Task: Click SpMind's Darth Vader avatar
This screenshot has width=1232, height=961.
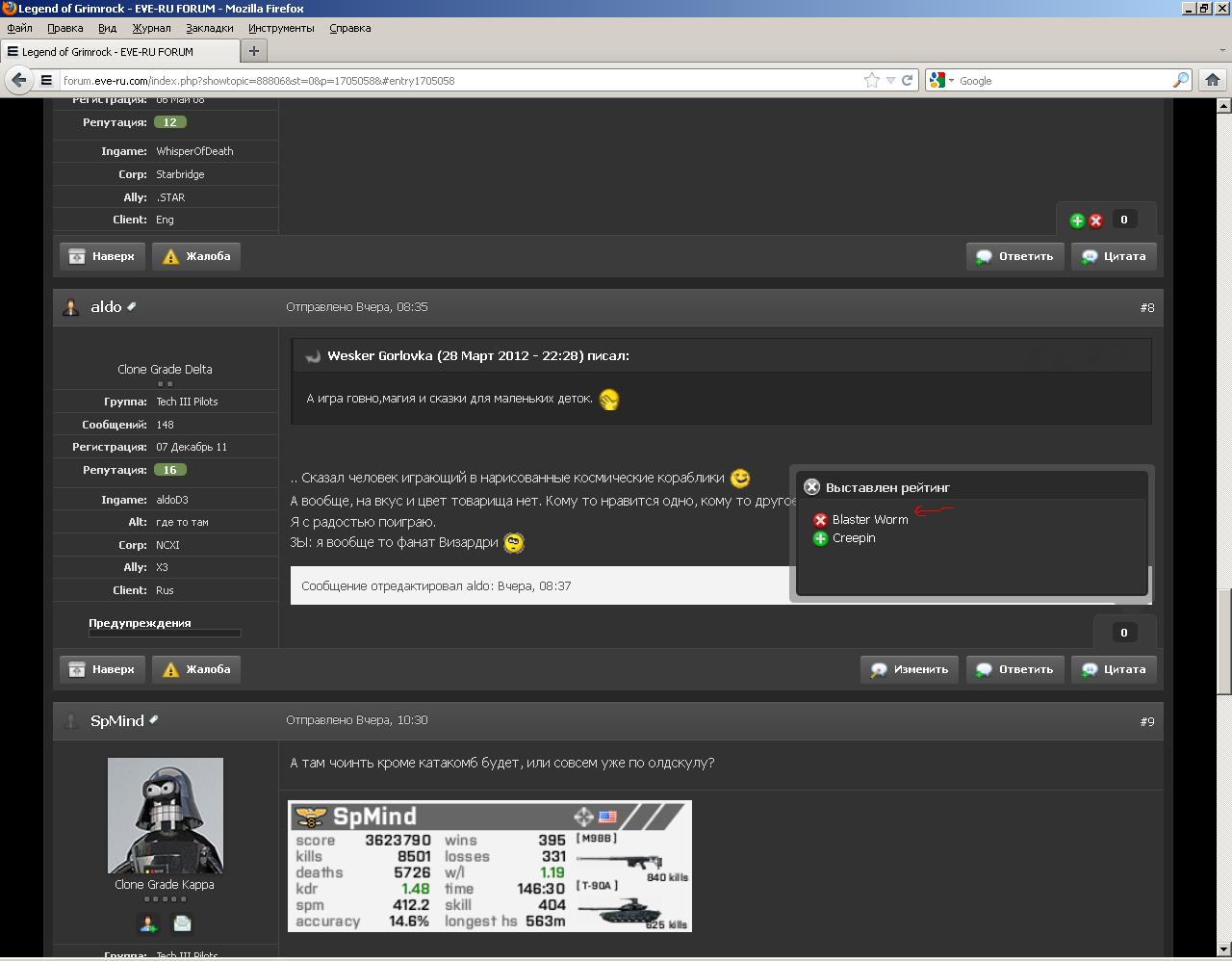Action: tap(166, 816)
